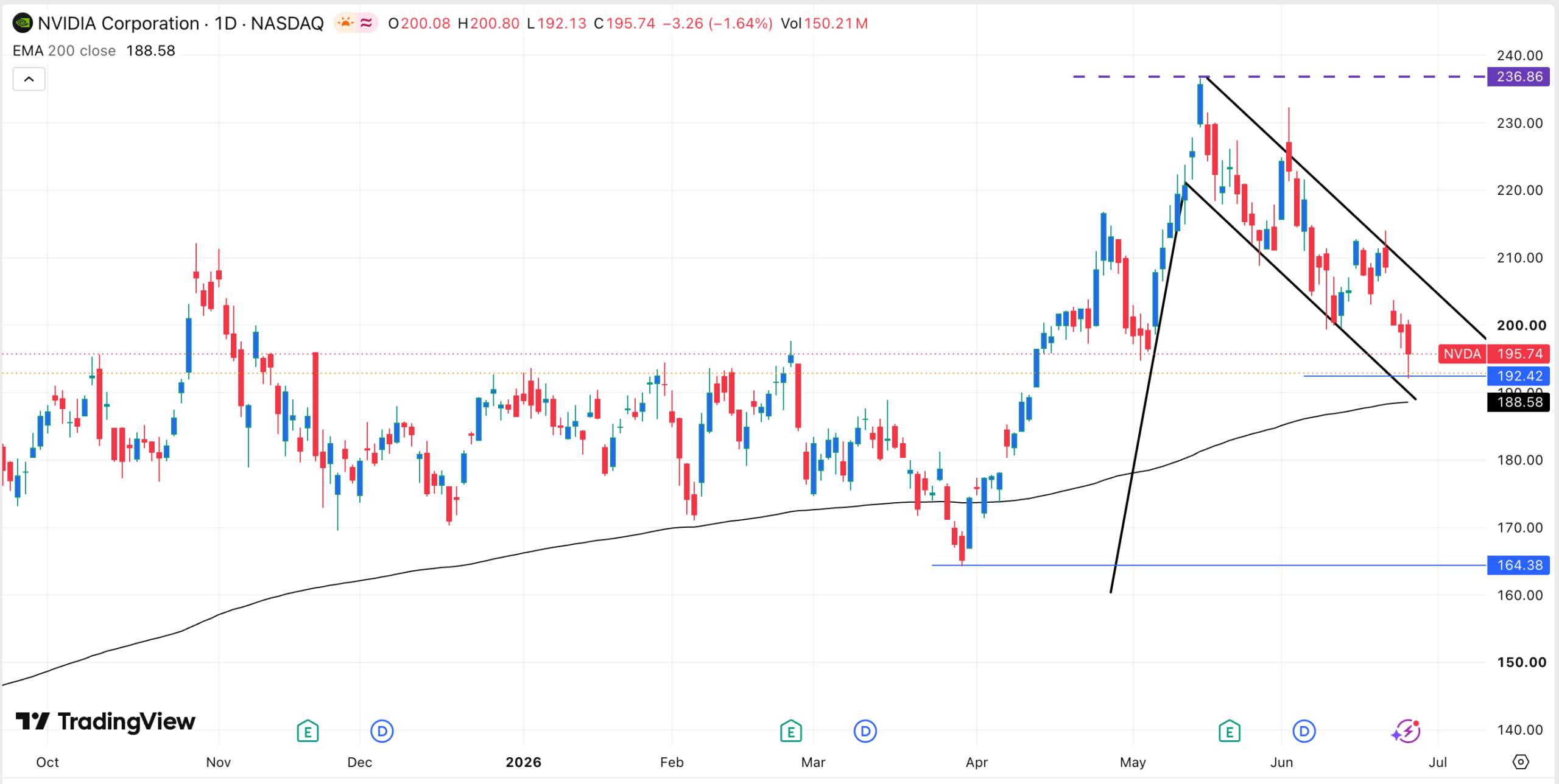Open the NVIDIA Corporation symbol title
This screenshot has height=784, width=1559.
(x=180, y=23)
